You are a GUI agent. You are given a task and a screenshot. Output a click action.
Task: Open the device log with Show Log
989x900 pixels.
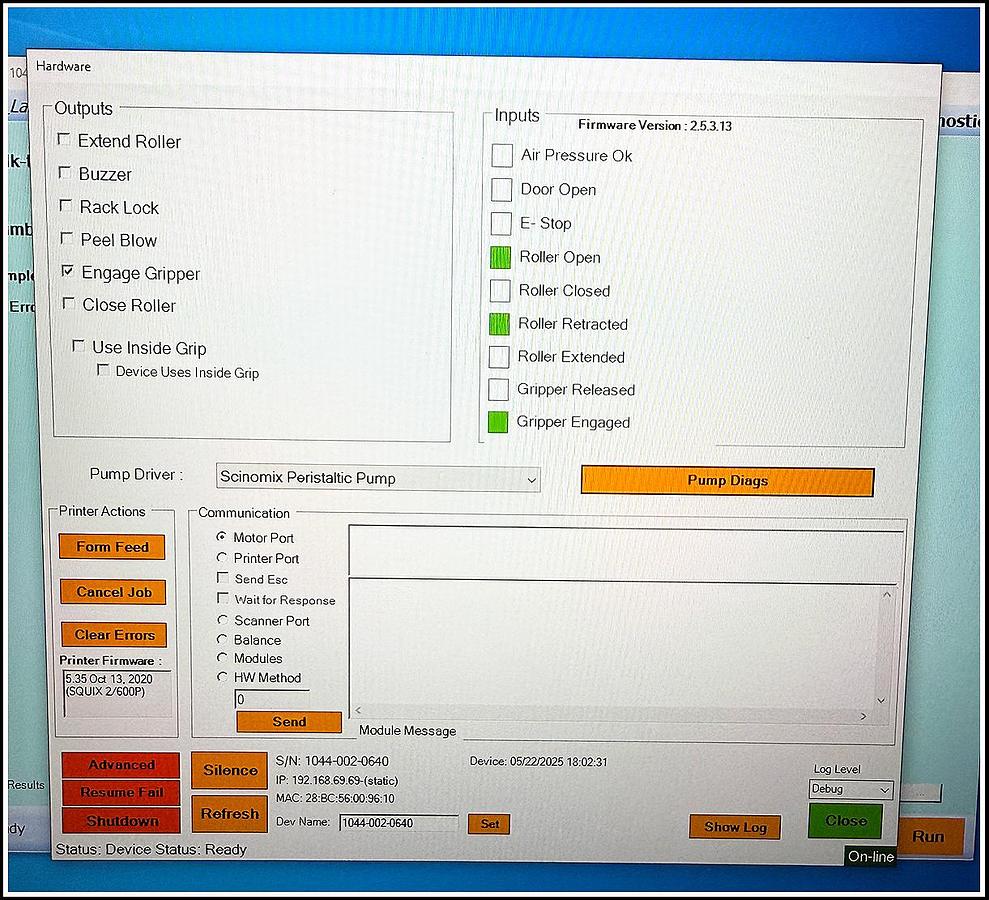(x=735, y=827)
